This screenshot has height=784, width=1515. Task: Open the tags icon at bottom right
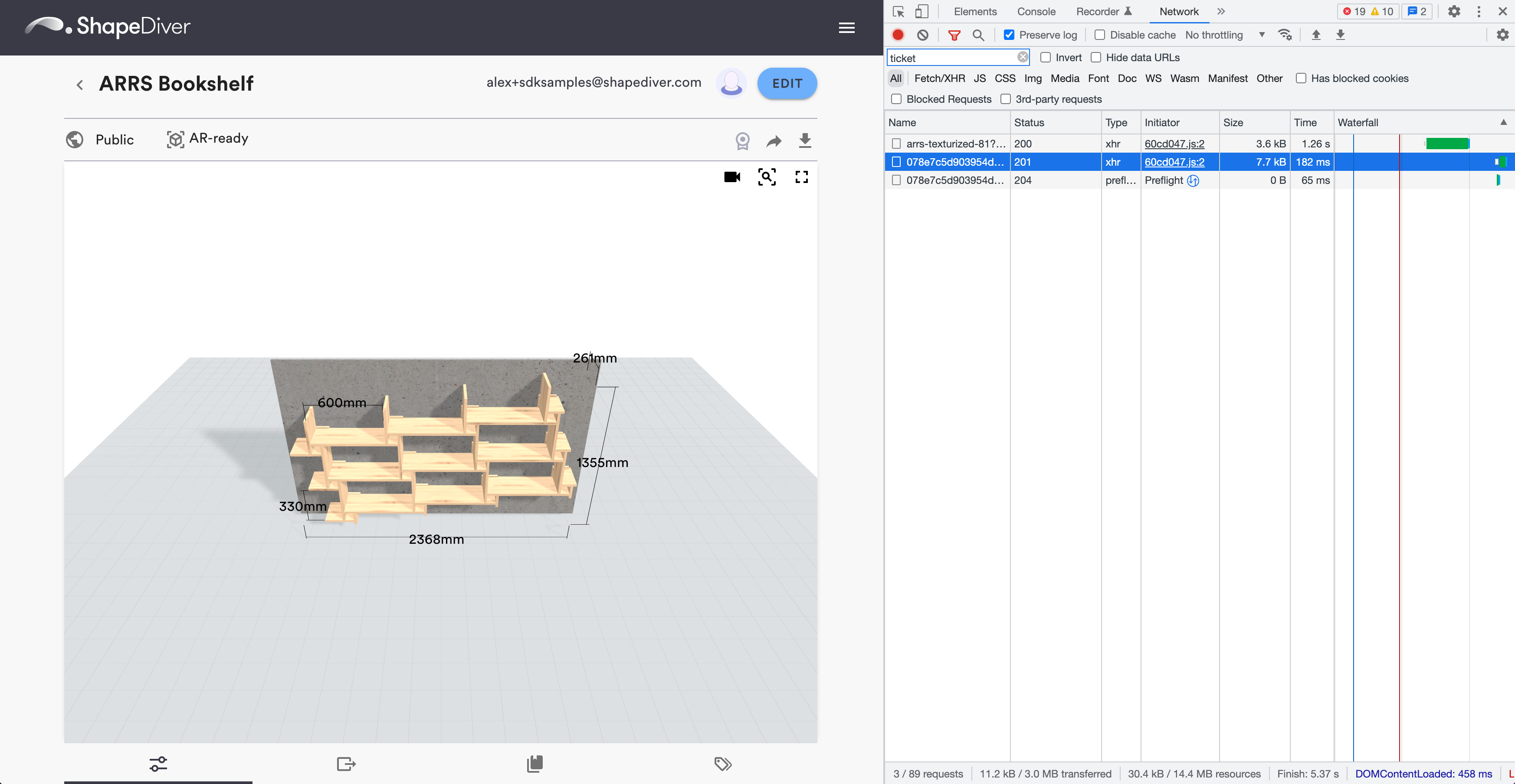722,764
